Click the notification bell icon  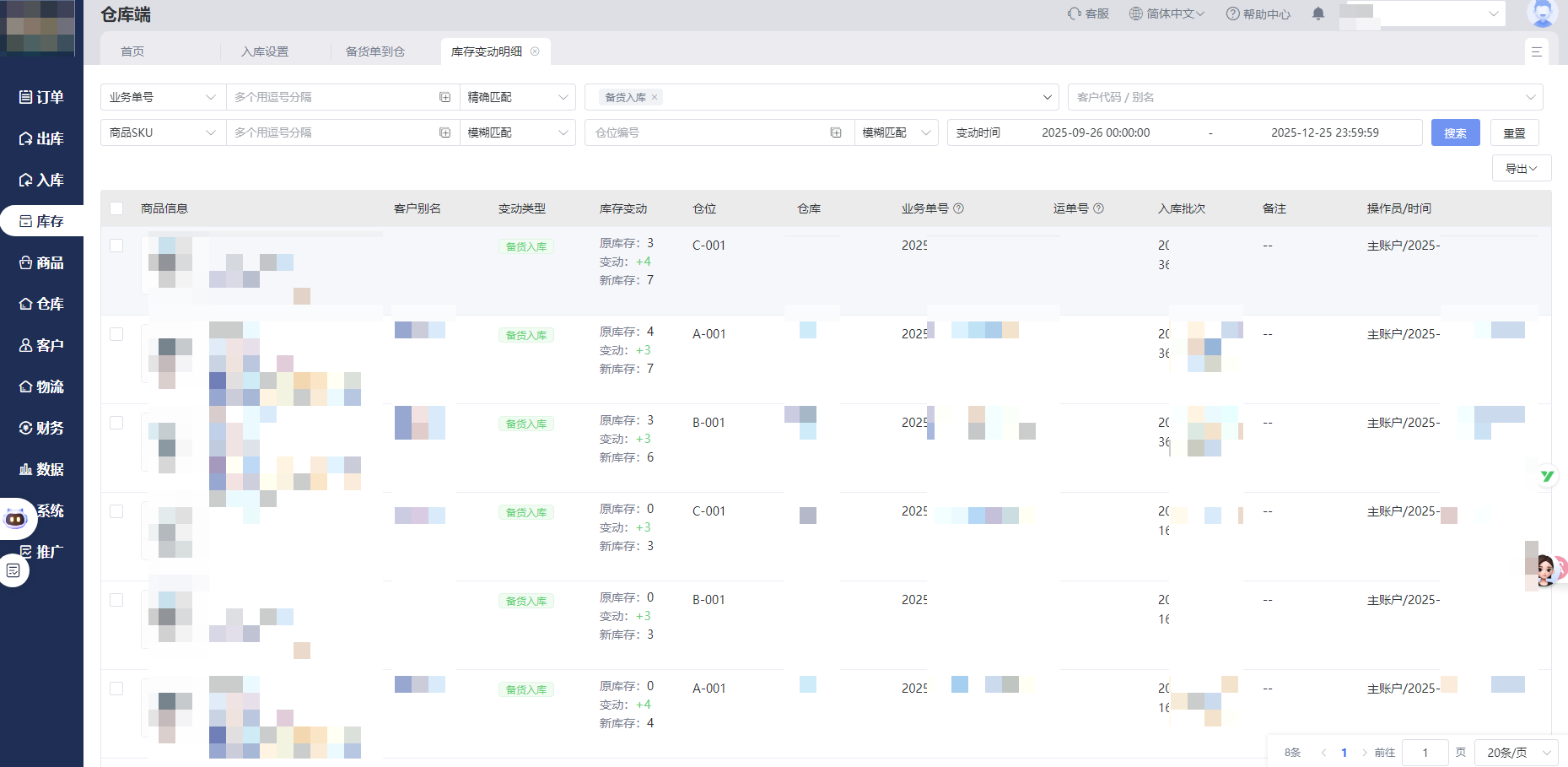point(1318,14)
